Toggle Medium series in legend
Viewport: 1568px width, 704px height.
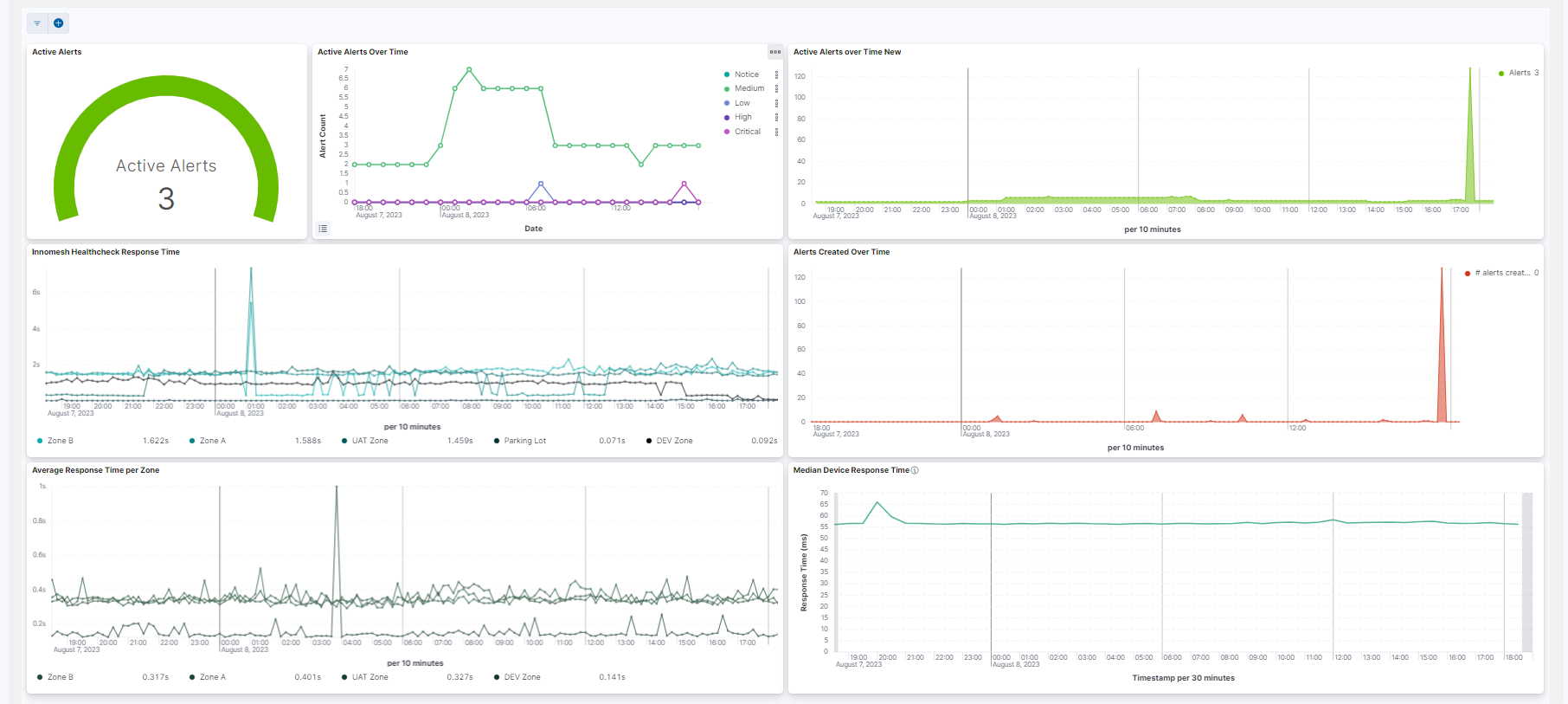coord(749,88)
